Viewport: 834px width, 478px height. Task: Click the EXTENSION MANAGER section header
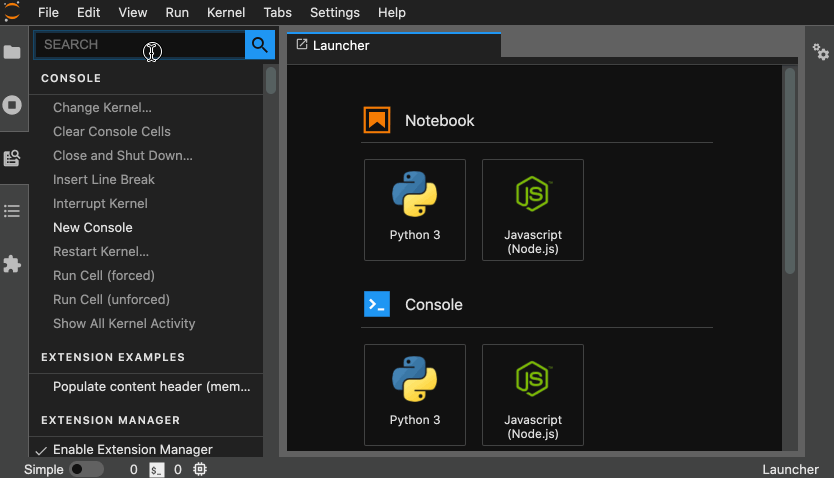coord(110,420)
